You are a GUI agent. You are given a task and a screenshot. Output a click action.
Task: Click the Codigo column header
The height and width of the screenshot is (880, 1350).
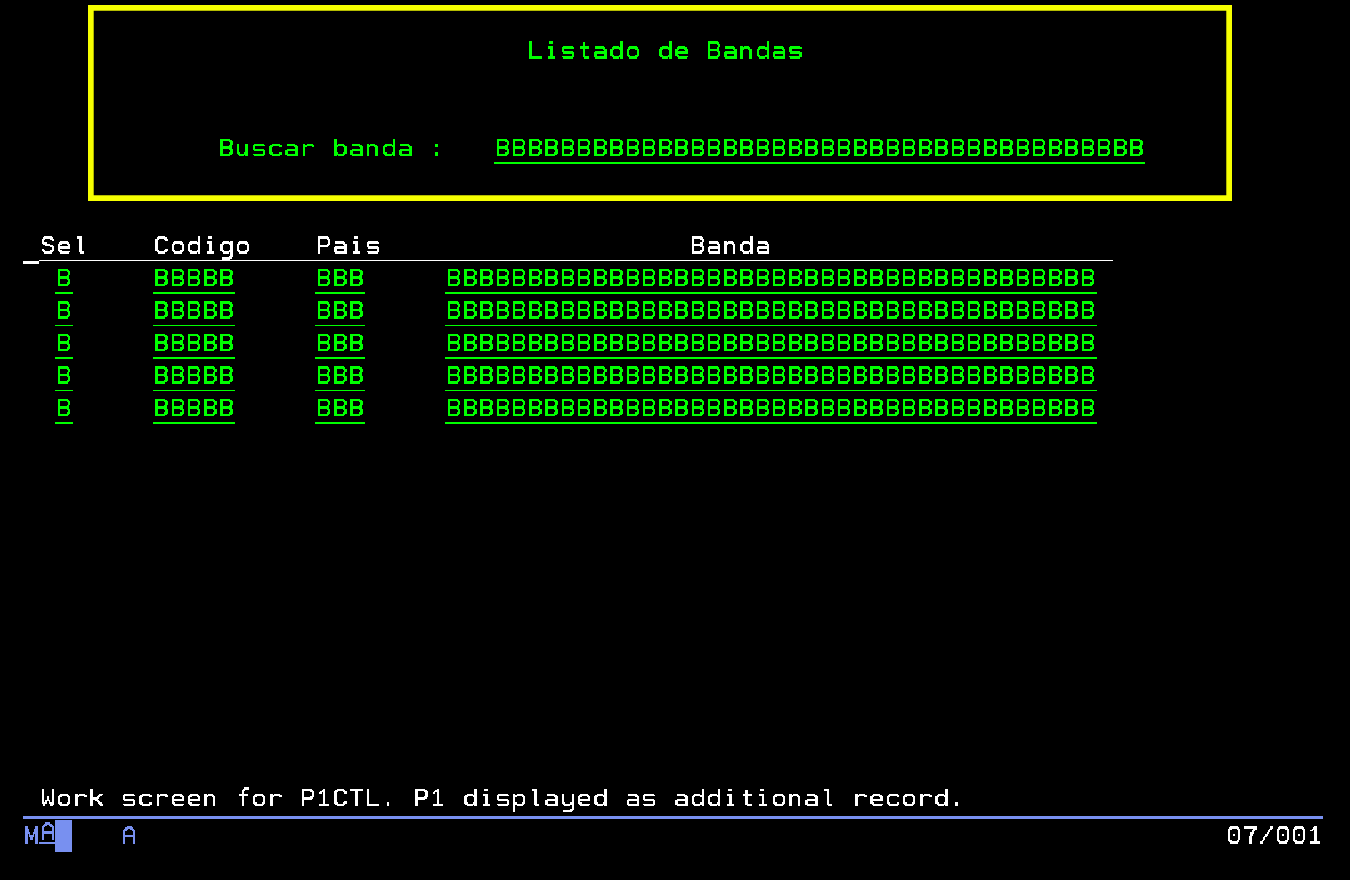[202, 246]
